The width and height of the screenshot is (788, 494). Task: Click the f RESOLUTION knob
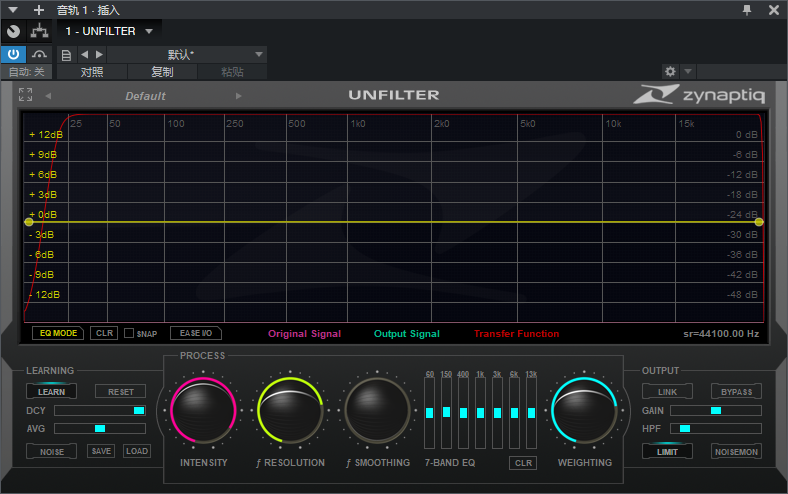[290, 411]
